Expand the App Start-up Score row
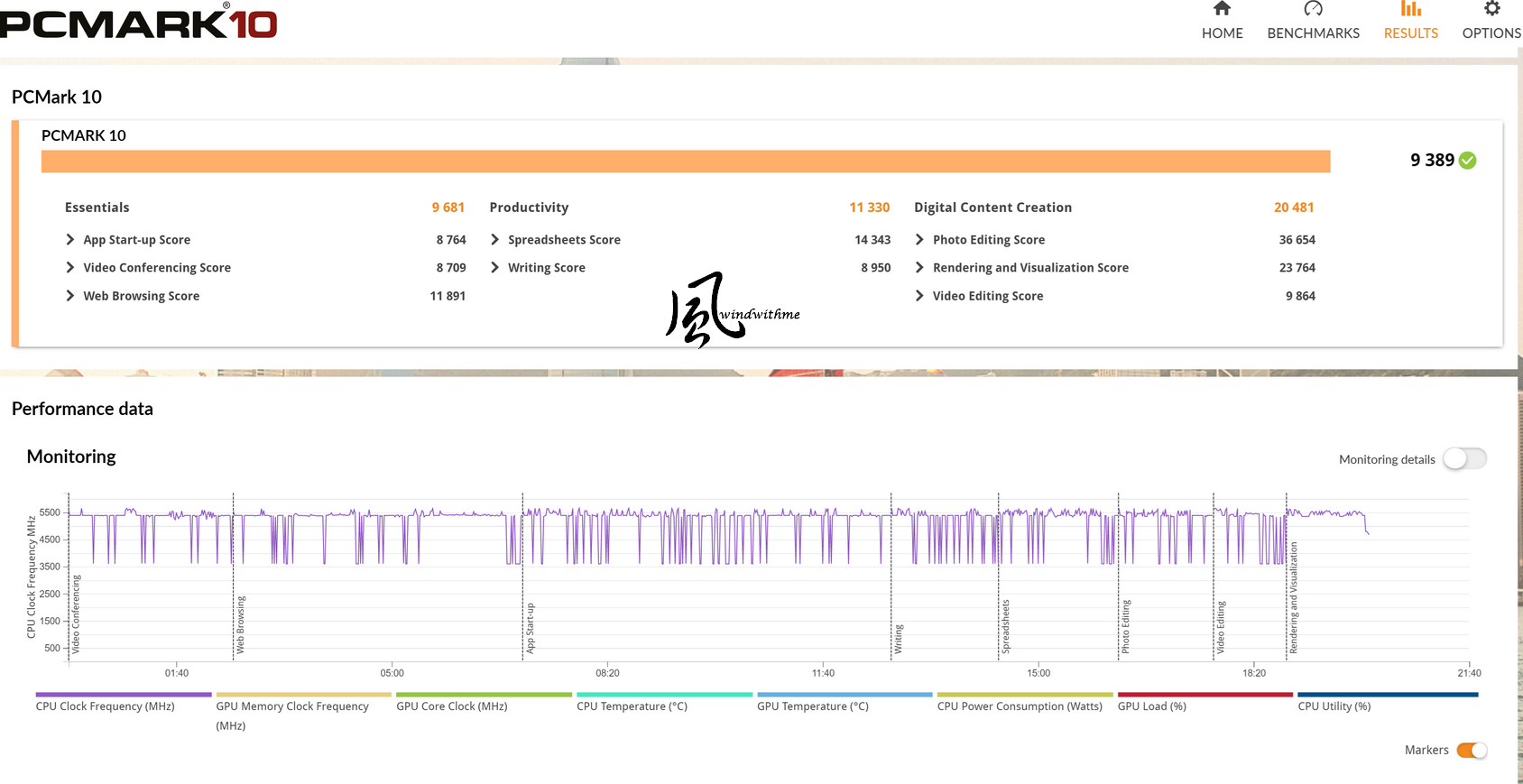 tap(70, 240)
